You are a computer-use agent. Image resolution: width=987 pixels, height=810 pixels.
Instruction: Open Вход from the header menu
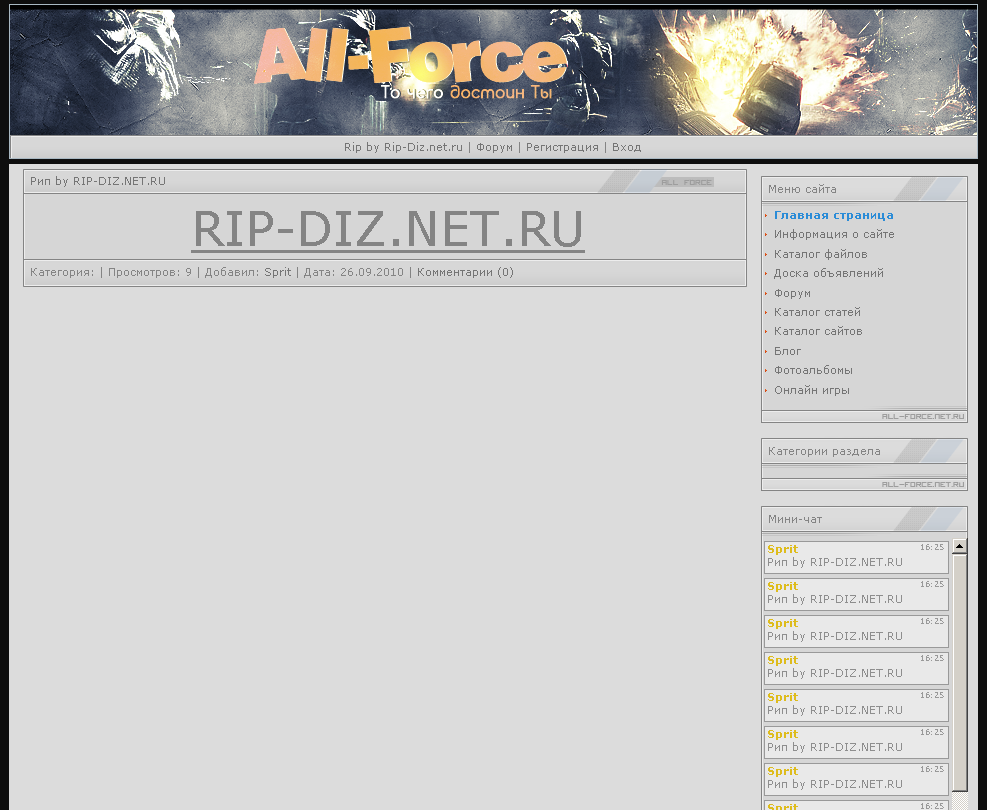(626, 146)
